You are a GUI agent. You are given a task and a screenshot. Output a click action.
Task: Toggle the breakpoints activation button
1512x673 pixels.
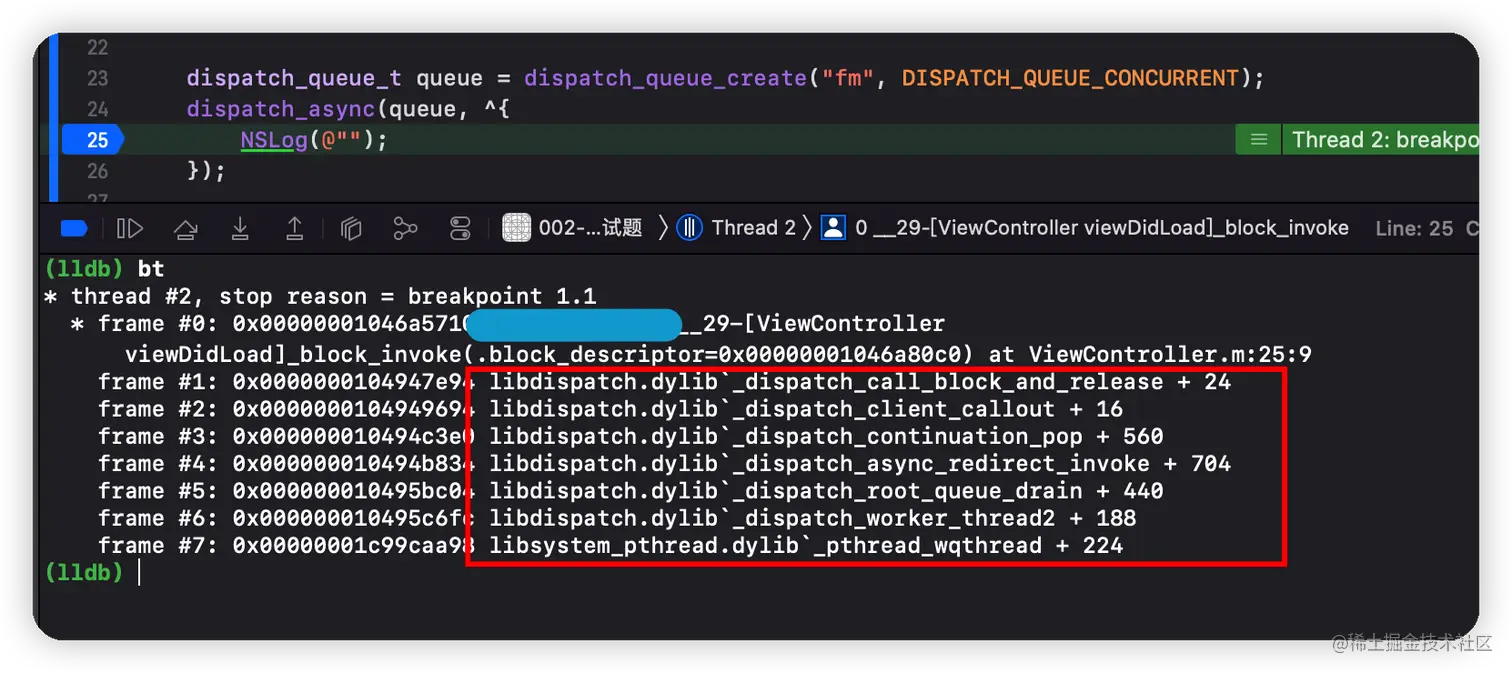pos(75,229)
